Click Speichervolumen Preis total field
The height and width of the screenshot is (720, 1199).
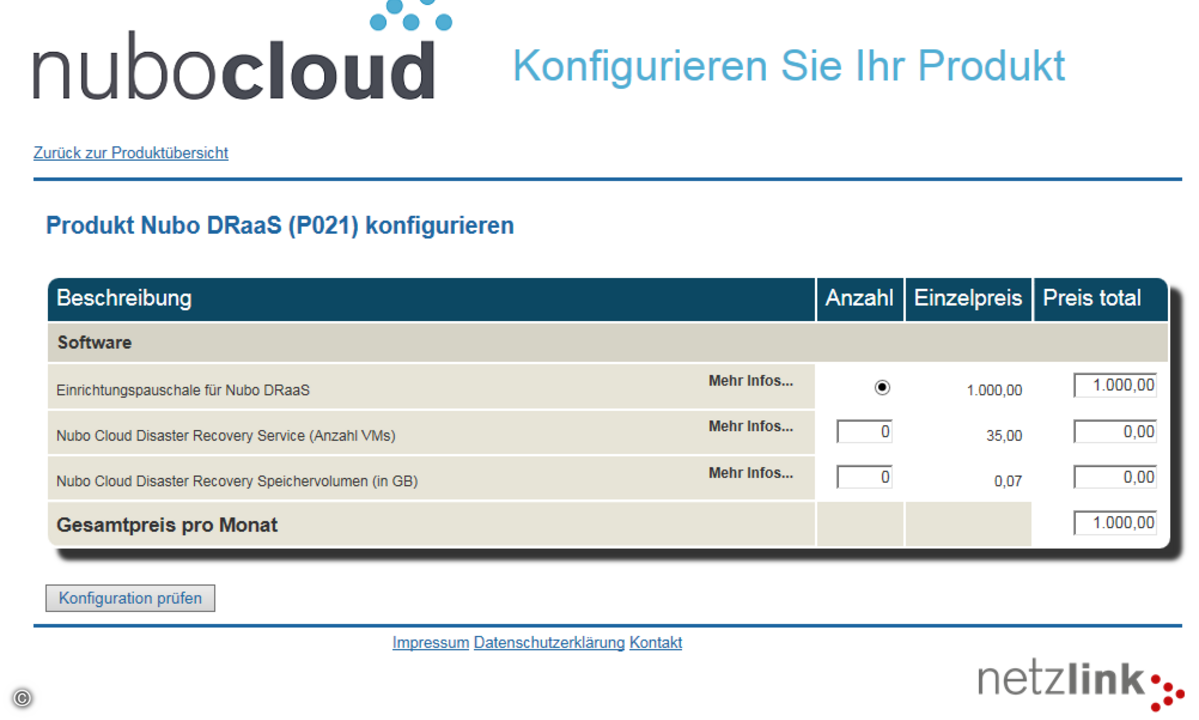pyautogui.click(x=1115, y=478)
